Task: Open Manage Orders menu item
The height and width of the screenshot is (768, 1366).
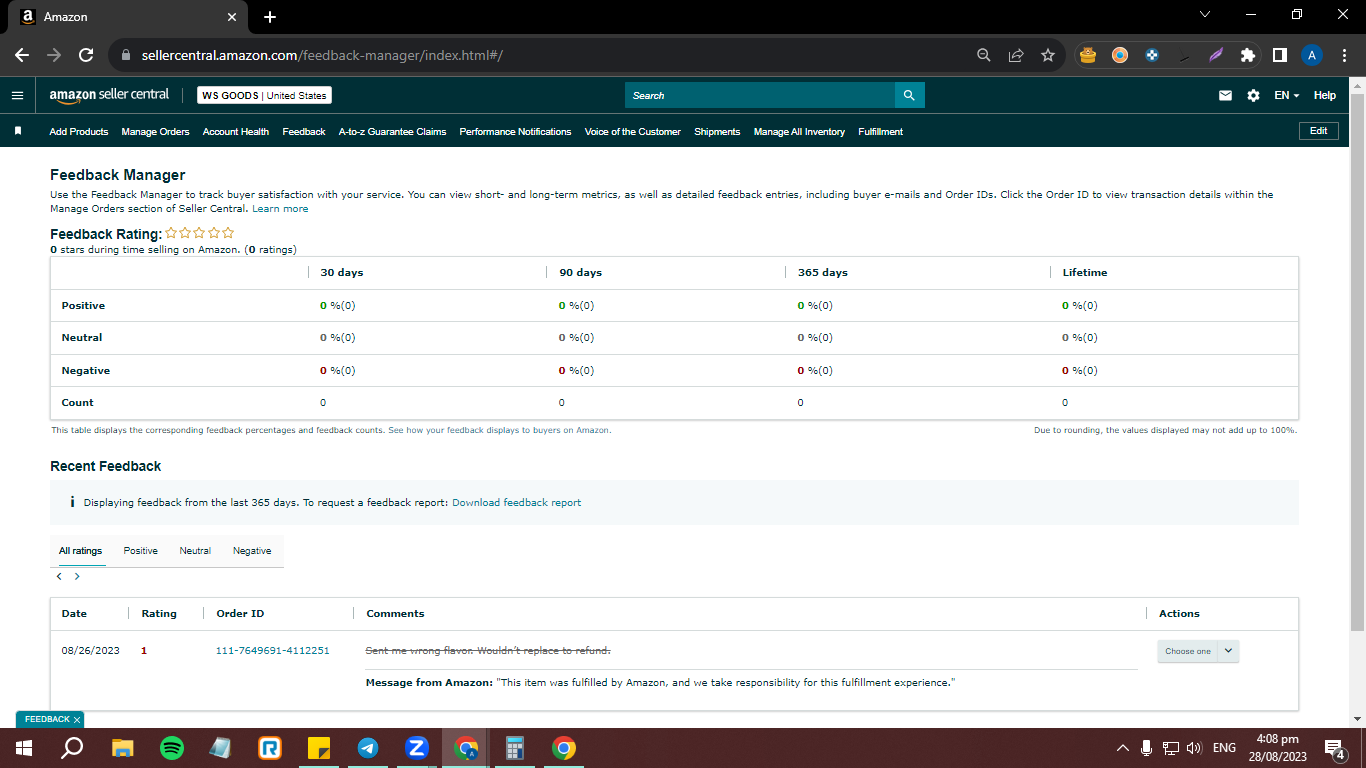Action: click(155, 132)
